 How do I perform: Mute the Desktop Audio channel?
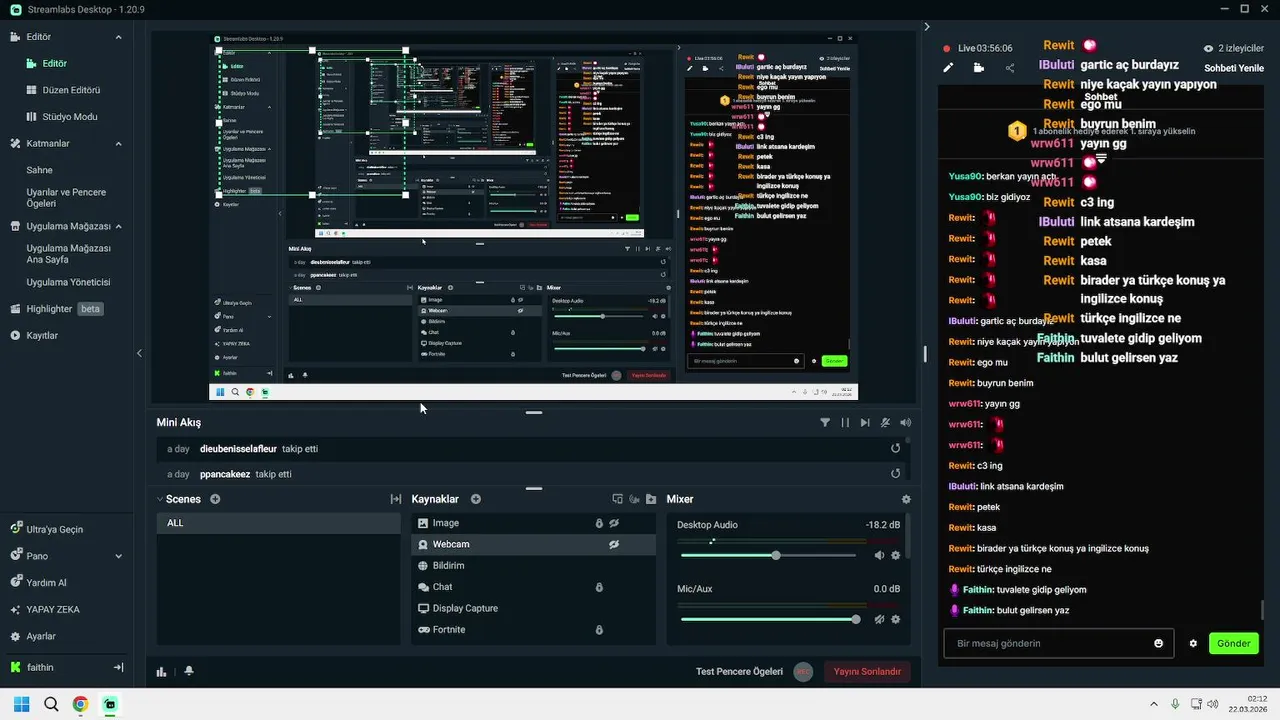pos(879,555)
